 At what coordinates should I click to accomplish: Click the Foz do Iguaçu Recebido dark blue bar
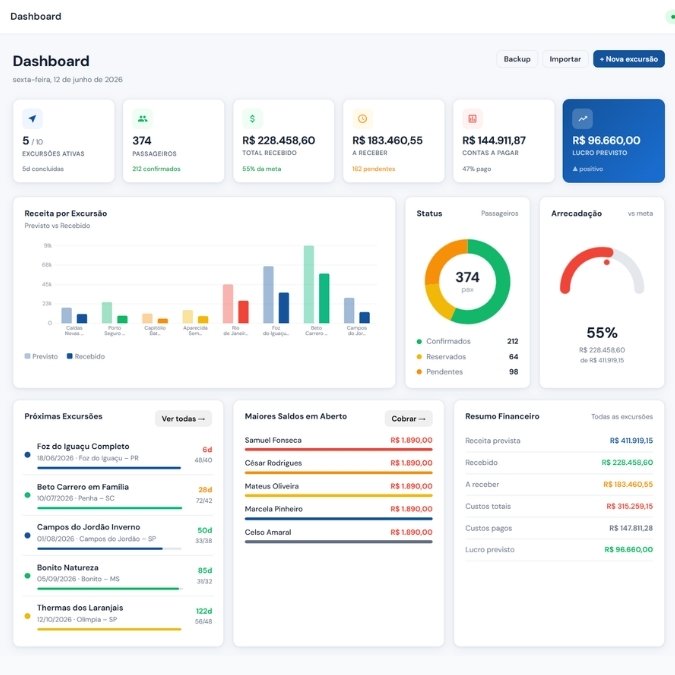[x=284, y=308]
